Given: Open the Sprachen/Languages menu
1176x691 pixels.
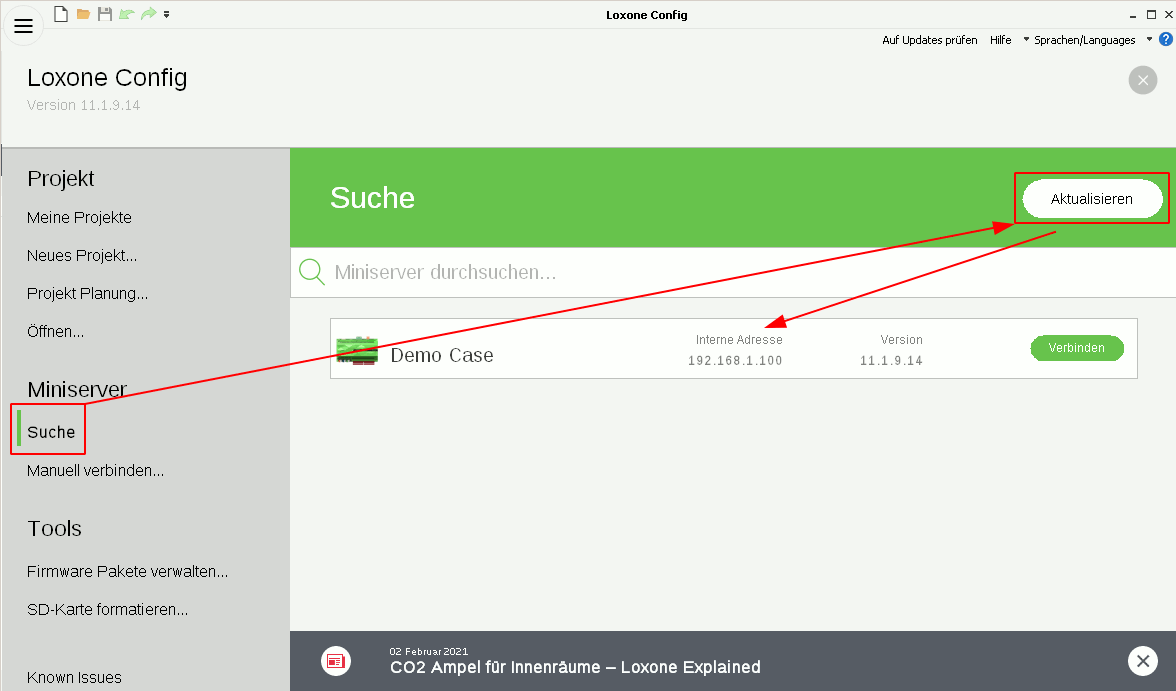Looking at the screenshot, I should point(1084,40).
